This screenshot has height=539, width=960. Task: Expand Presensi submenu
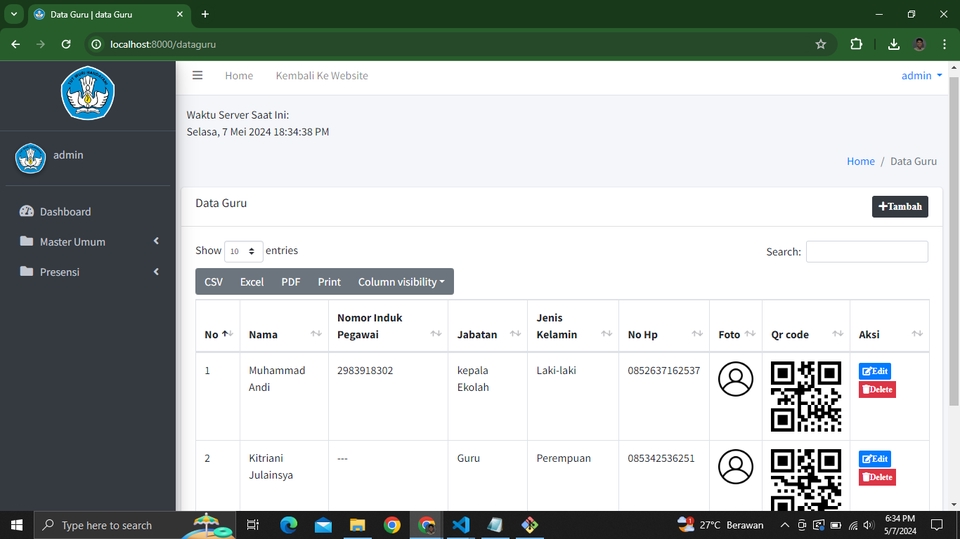(156, 271)
